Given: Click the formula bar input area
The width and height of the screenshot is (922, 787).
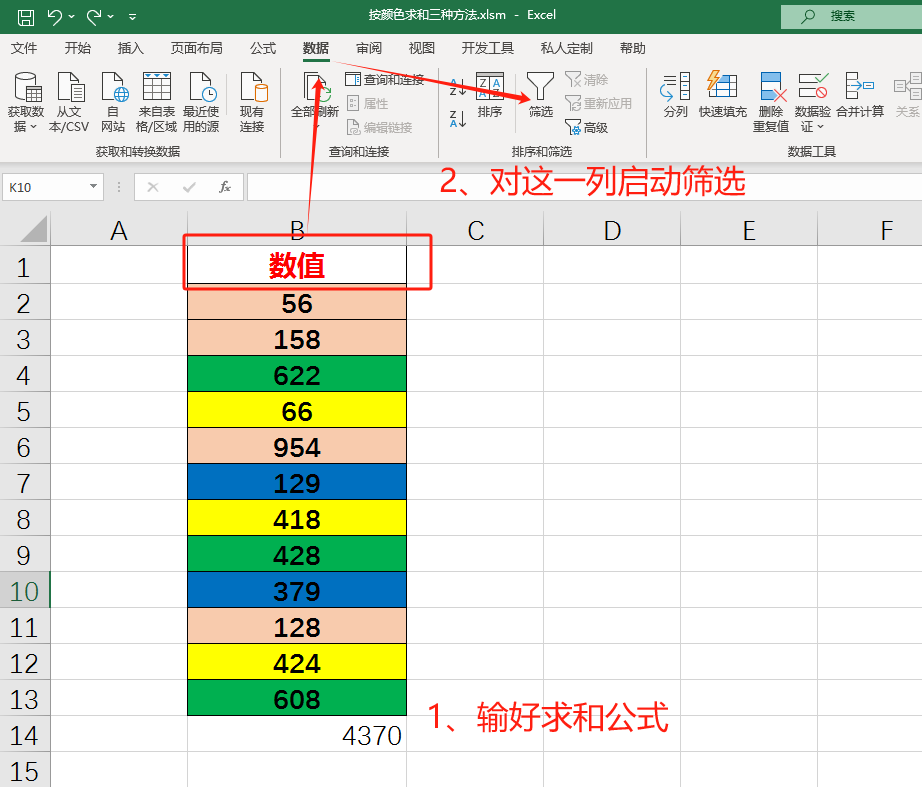Looking at the screenshot, I should pyautogui.click(x=584, y=187).
